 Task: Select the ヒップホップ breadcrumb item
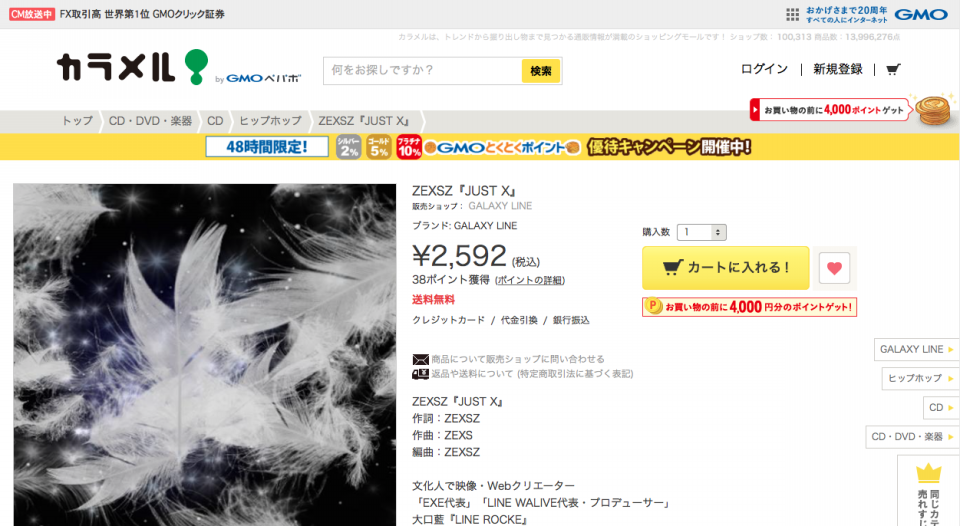(270, 121)
